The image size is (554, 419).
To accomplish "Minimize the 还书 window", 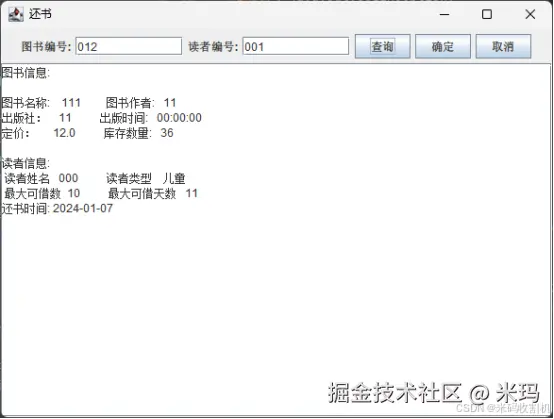I will click(444, 14).
